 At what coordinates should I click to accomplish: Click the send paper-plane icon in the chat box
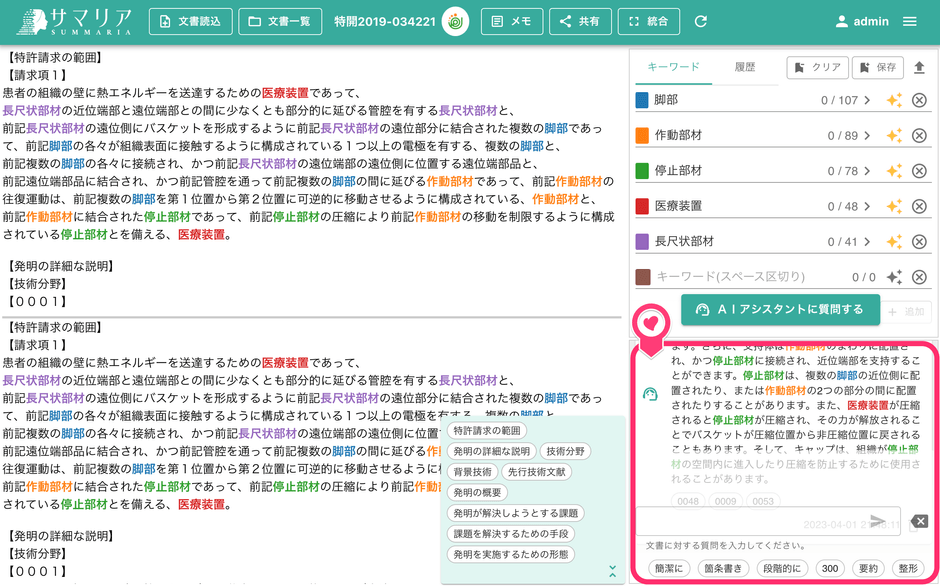(x=878, y=522)
